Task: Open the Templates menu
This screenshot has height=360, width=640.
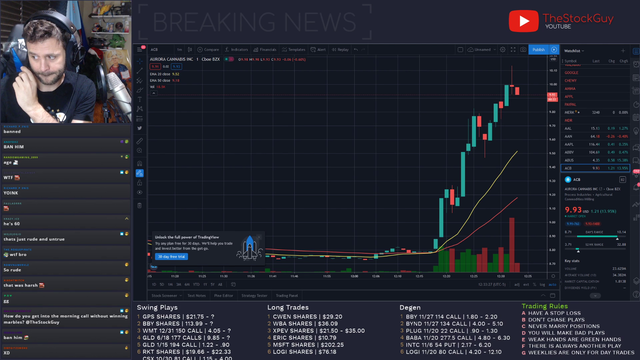Action: (293, 49)
